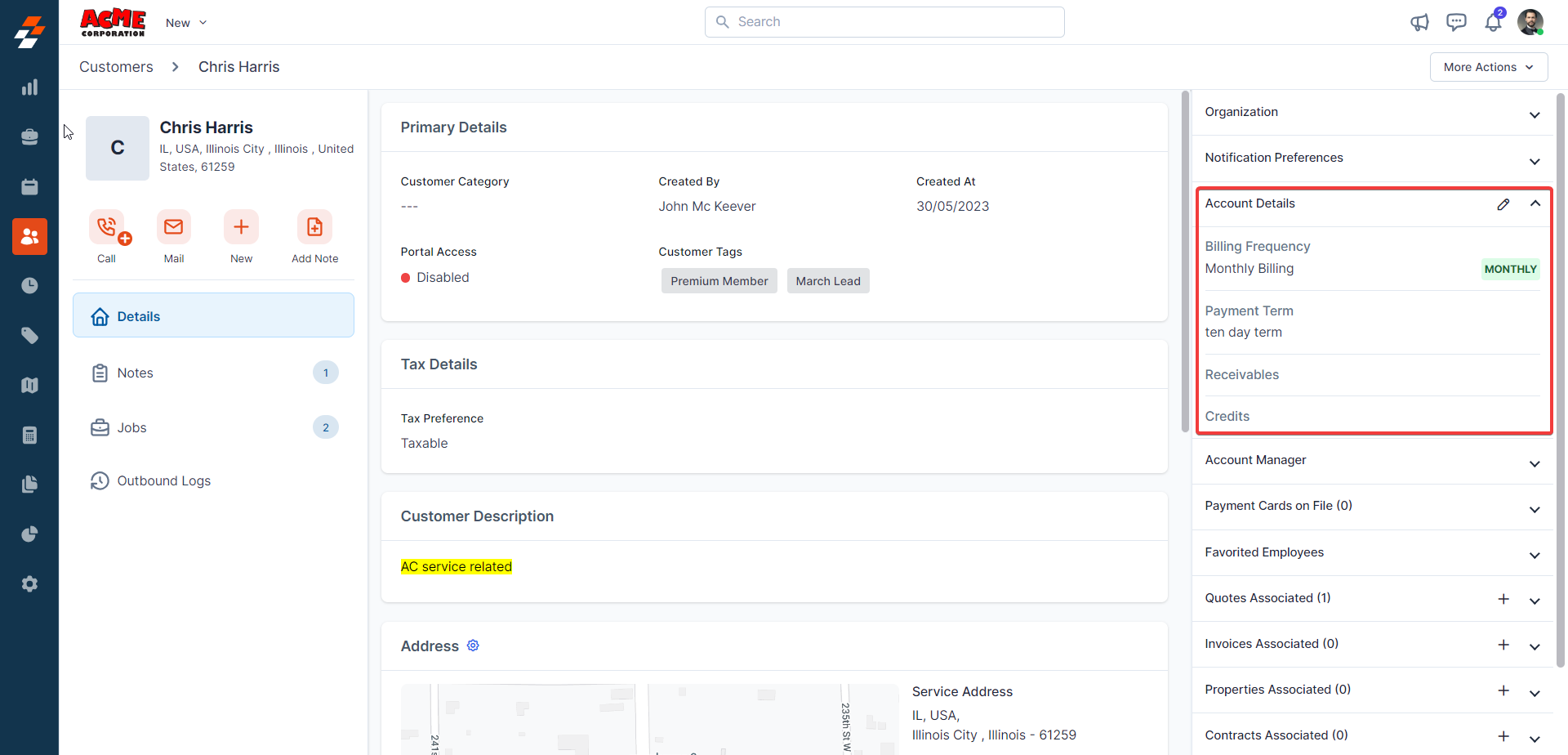Expand the Notification Preferences section
This screenshot has width=1568, height=755.
coord(1535,161)
